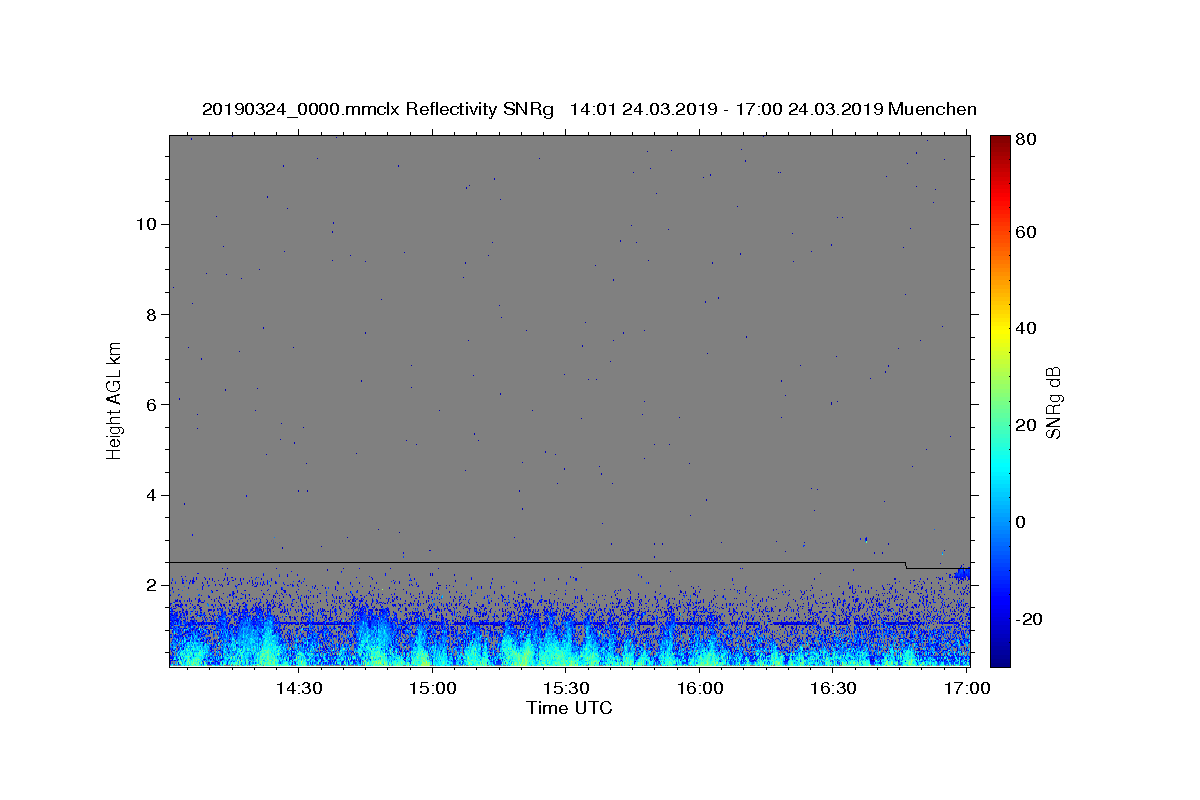The width and height of the screenshot is (1200, 800).
Task: Click the 16:30 time axis label
Action: 833,688
